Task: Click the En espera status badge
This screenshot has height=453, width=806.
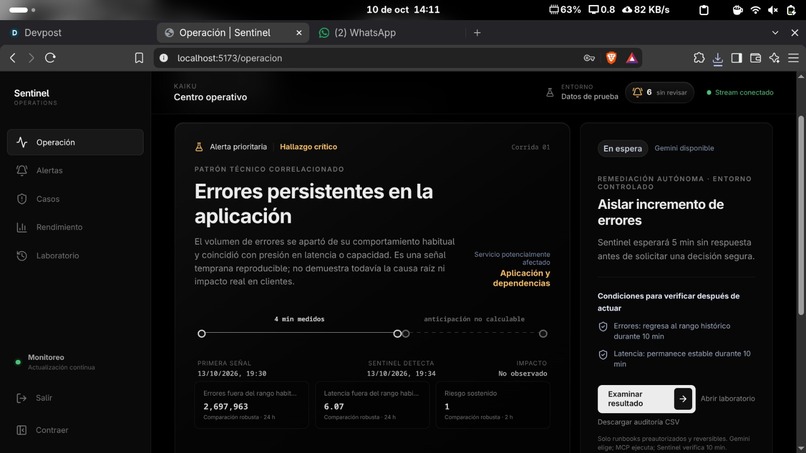Action: click(x=622, y=149)
